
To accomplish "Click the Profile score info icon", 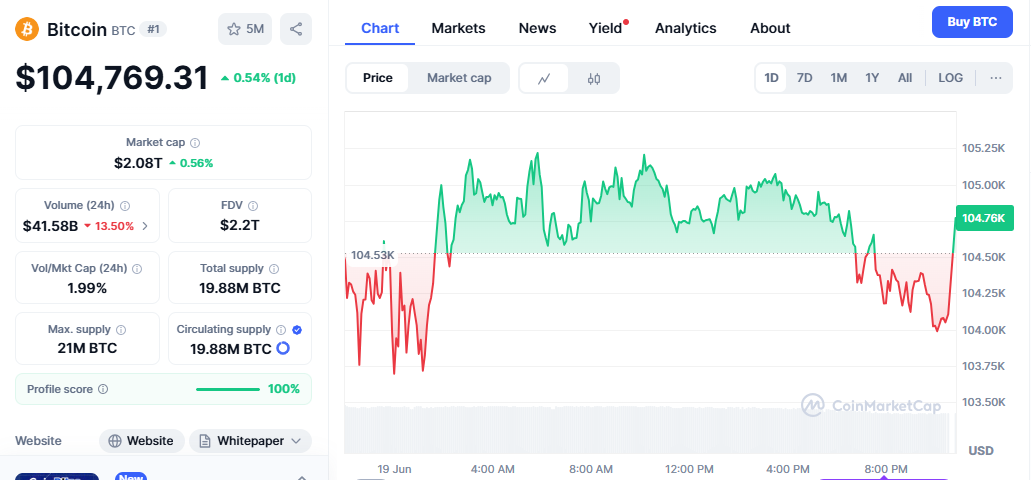I will (x=103, y=389).
